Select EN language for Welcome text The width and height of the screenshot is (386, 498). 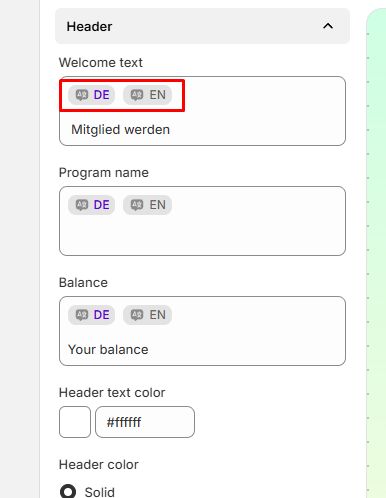tap(147, 95)
